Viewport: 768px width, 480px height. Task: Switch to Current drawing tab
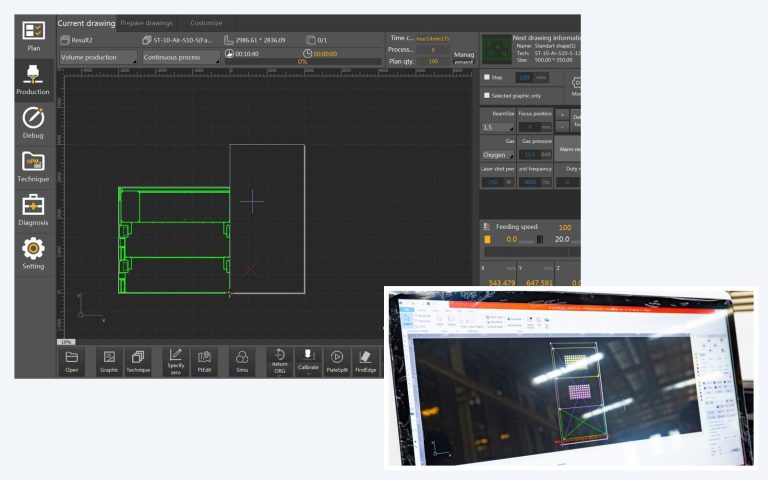(86, 23)
